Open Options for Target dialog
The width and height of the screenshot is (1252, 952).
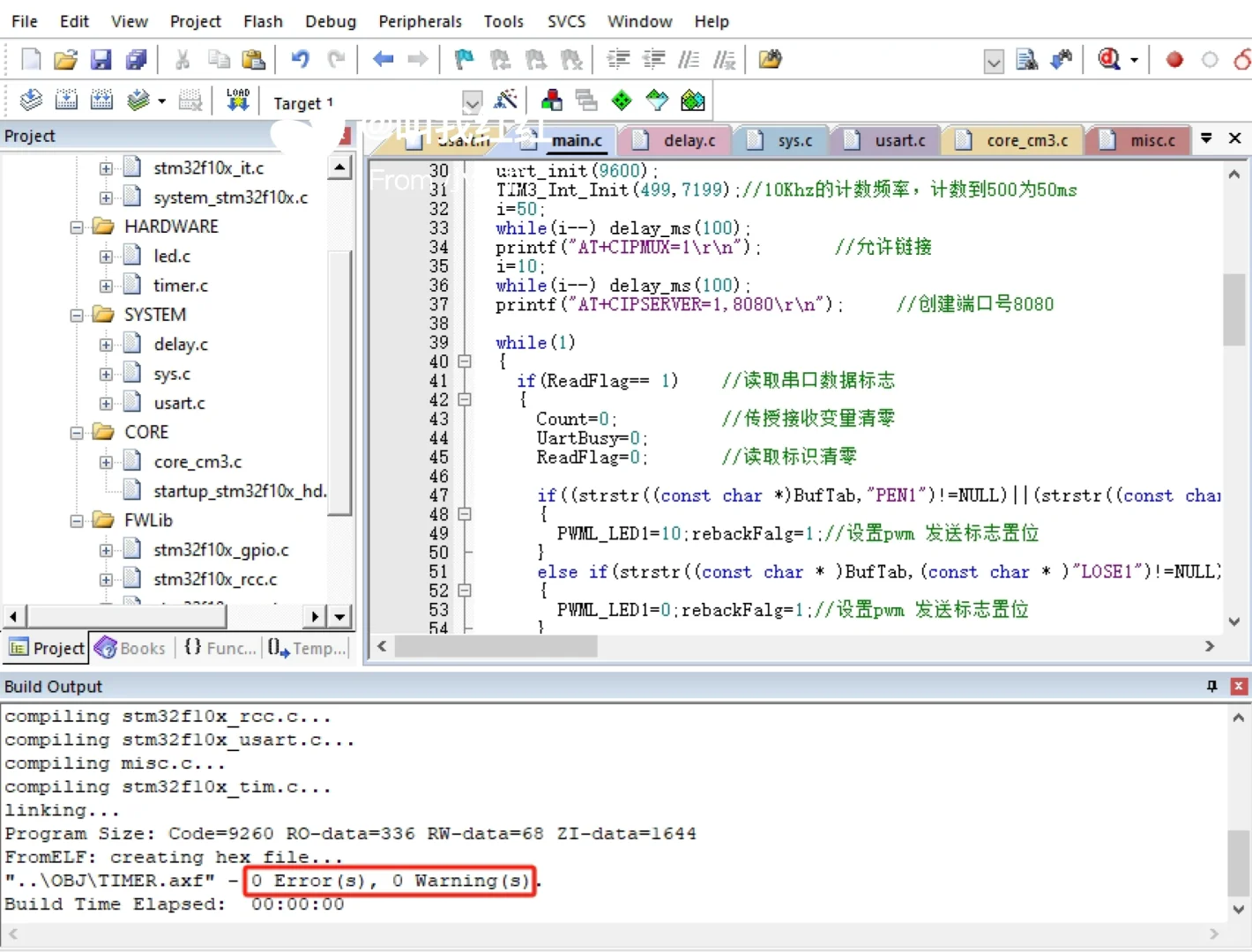tap(506, 100)
